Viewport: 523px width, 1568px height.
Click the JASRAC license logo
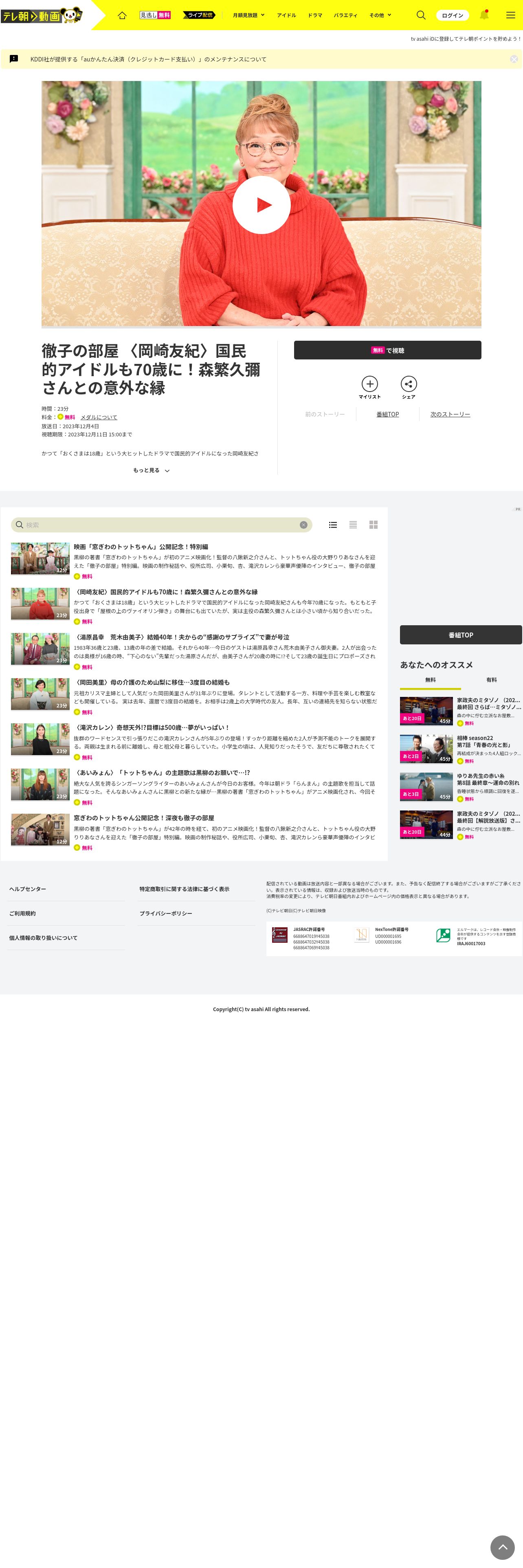(279, 934)
